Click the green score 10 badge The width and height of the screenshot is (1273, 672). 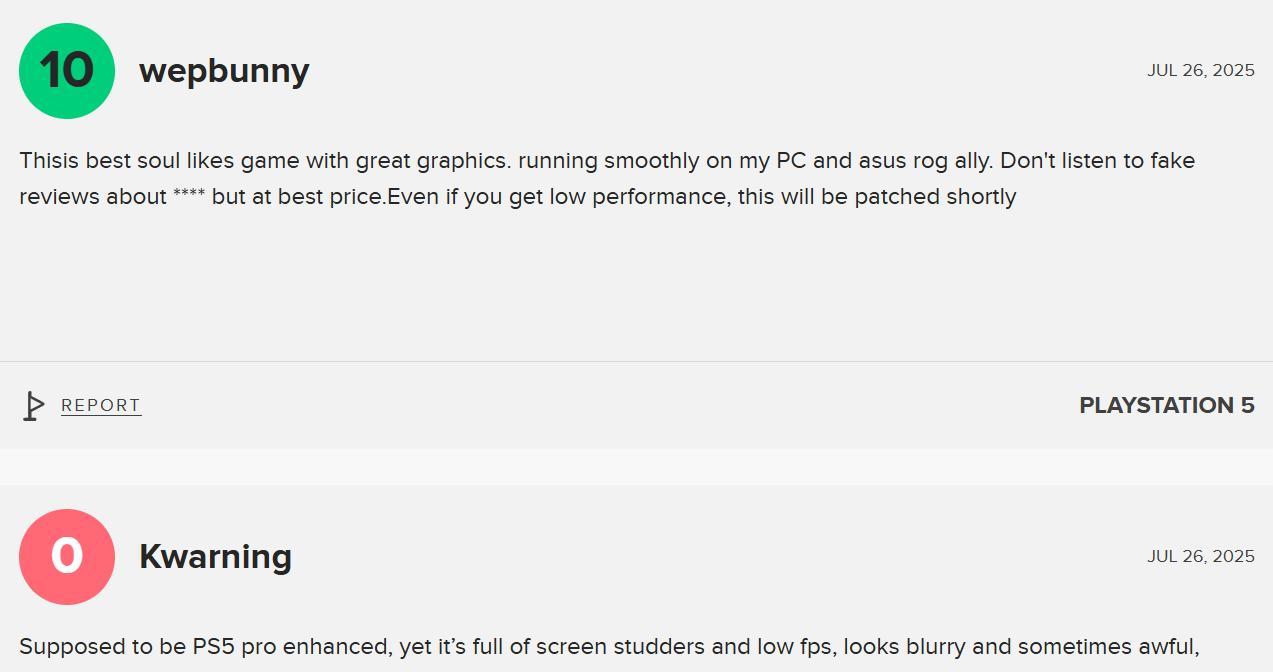67,71
